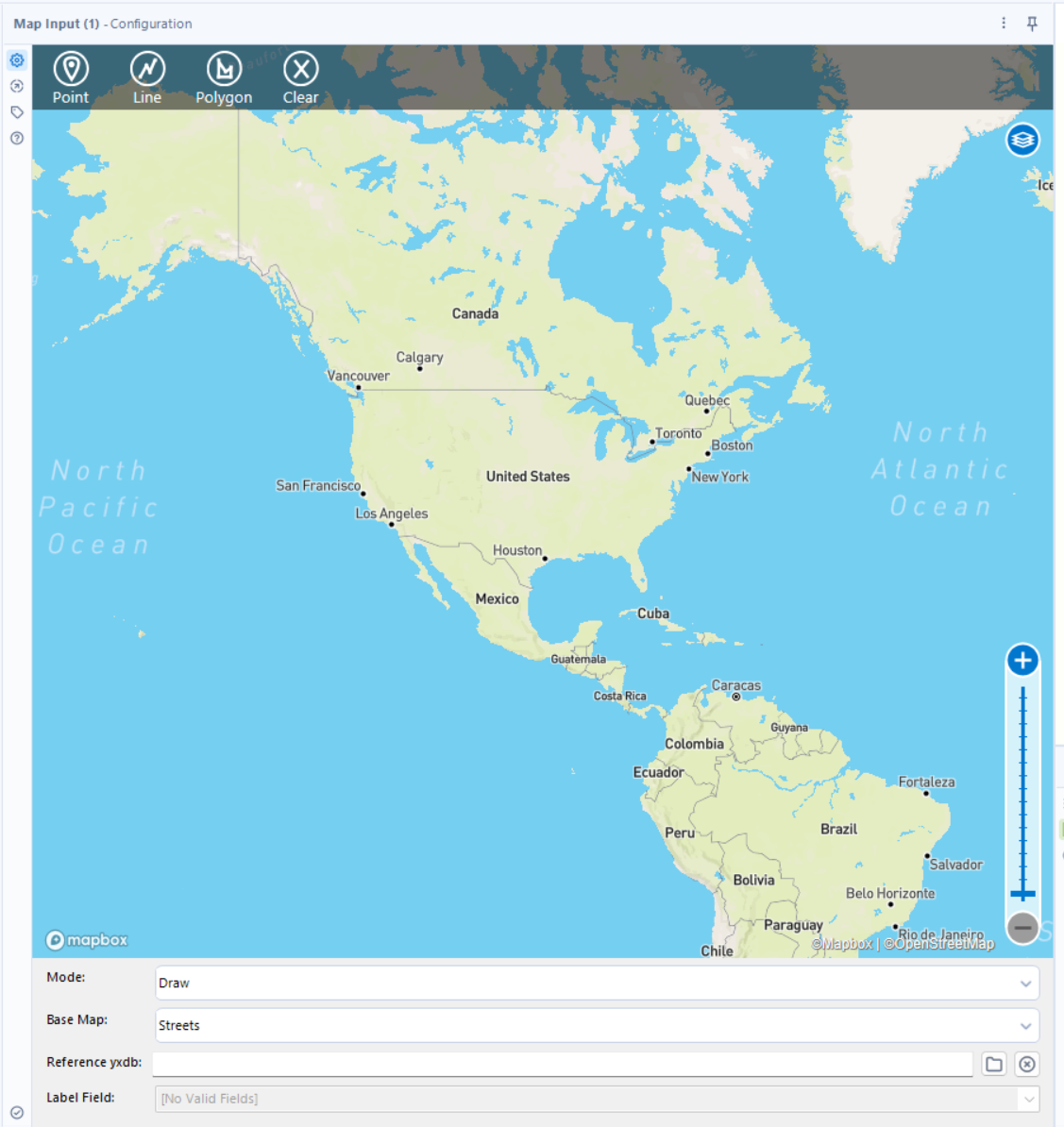Open the Configuration gear tab in sidebar
Screen dimensions: 1064x1127
pos(17,60)
